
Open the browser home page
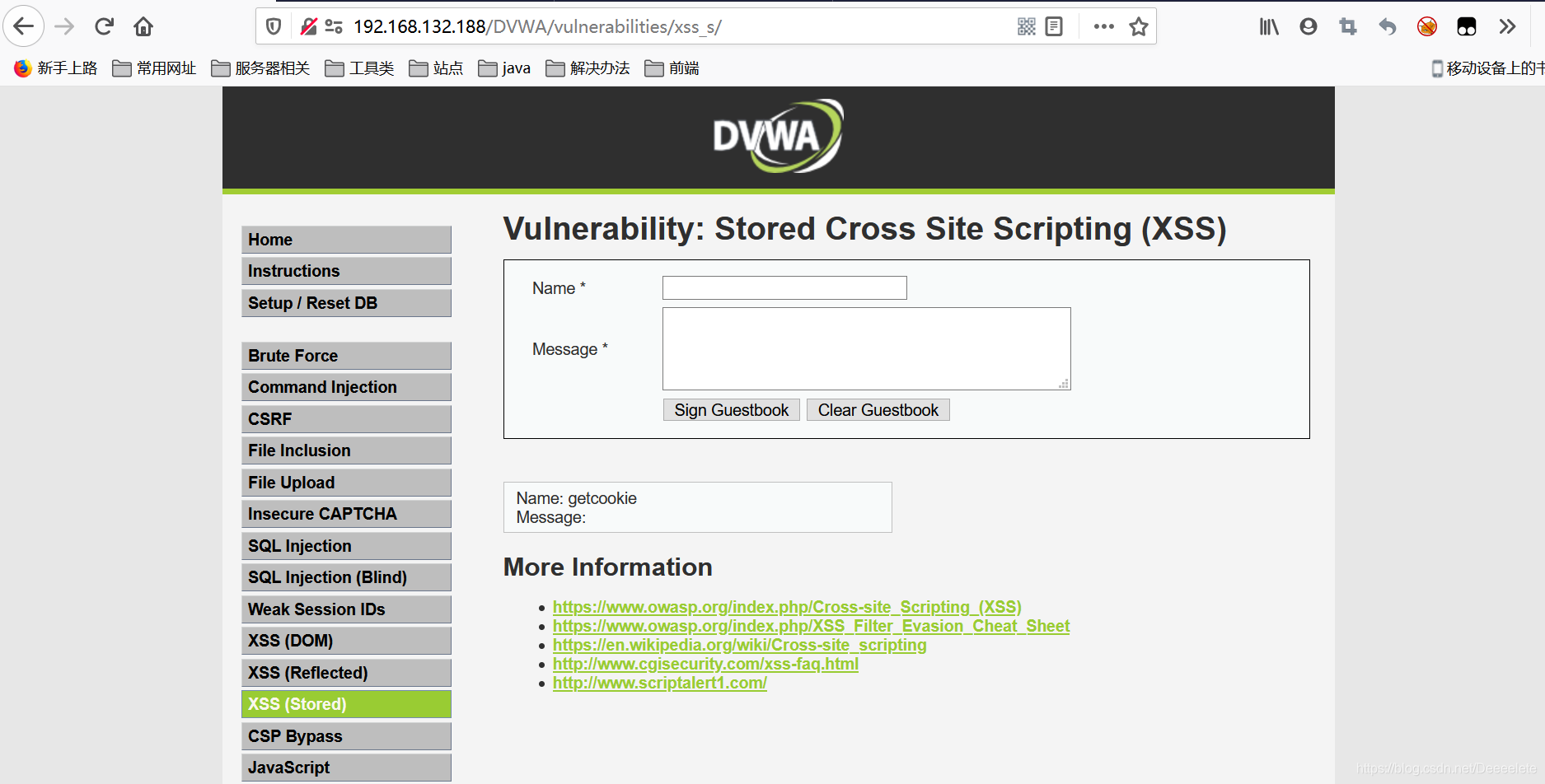pos(143,26)
